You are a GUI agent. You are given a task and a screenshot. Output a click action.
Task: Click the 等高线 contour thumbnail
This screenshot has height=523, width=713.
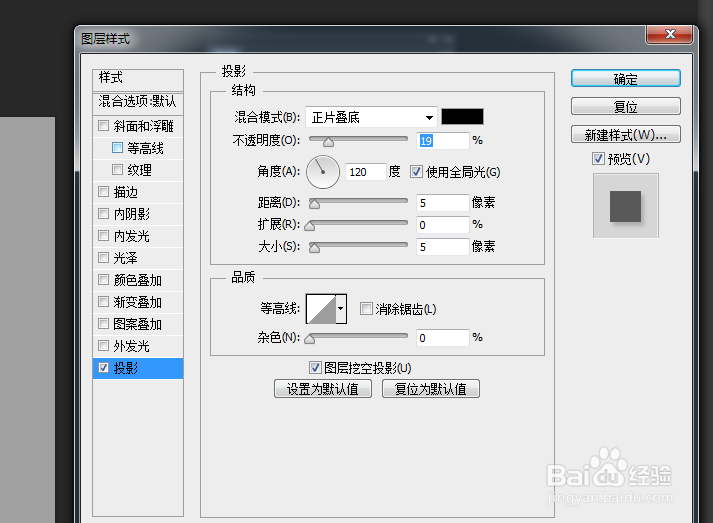(321, 309)
